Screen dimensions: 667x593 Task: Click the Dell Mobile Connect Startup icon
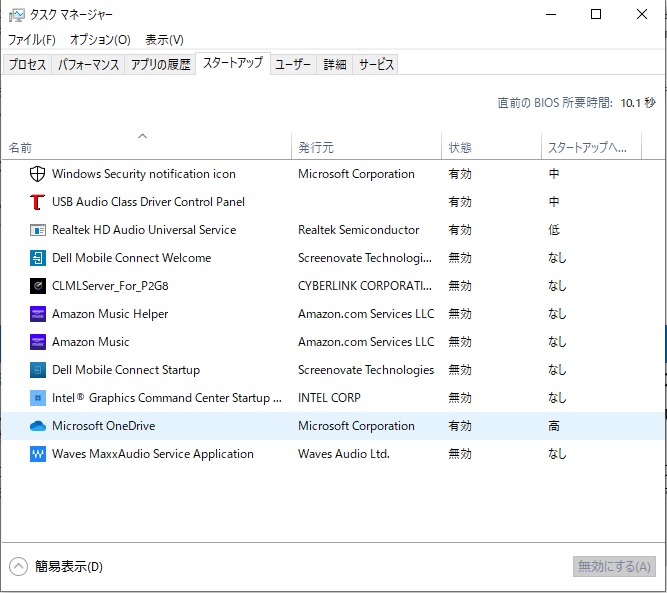pyautogui.click(x=37, y=370)
